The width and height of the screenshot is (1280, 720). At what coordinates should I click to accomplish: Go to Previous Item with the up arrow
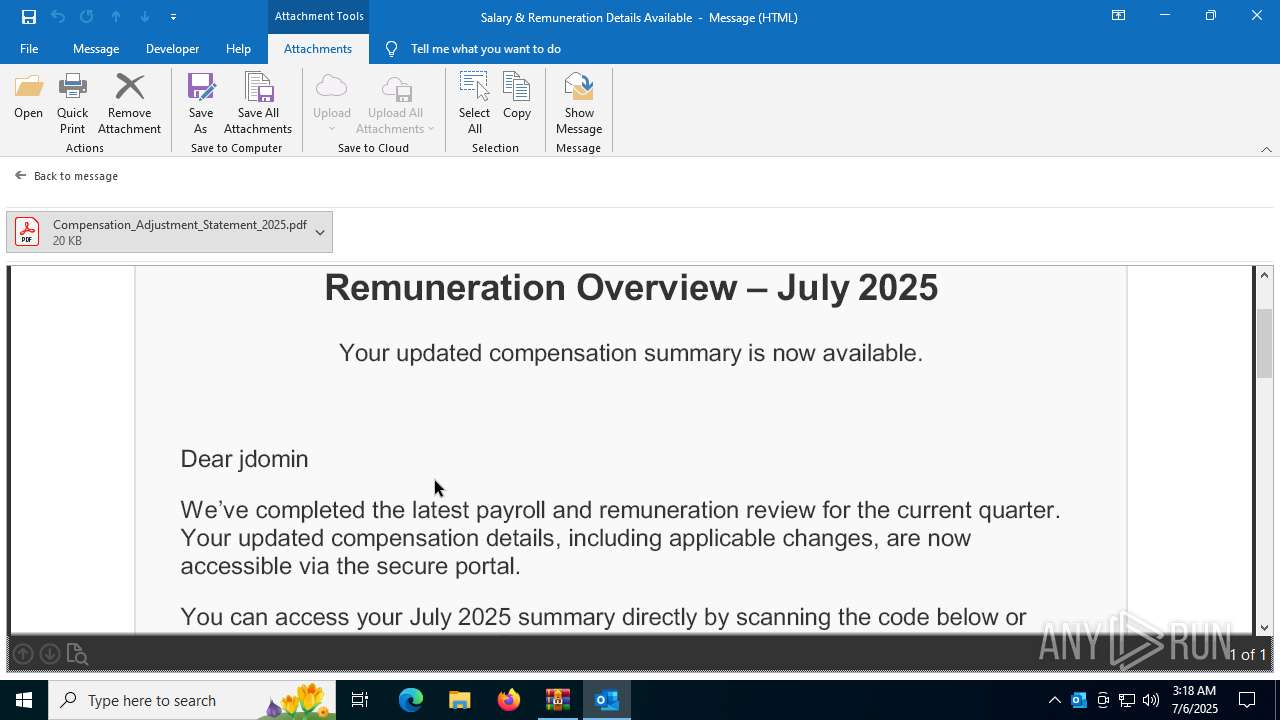point(116,17)
